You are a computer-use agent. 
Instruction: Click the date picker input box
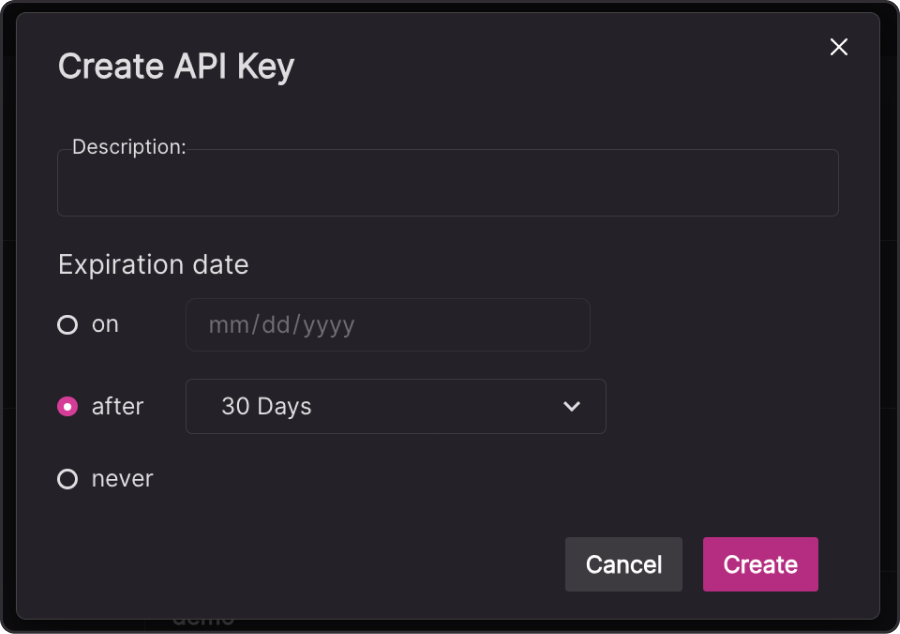pos(388,324)
